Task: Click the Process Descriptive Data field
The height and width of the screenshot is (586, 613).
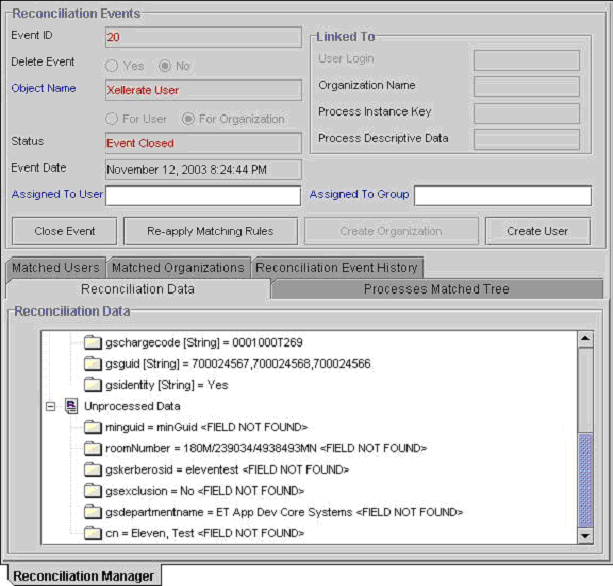Action: 527,140
